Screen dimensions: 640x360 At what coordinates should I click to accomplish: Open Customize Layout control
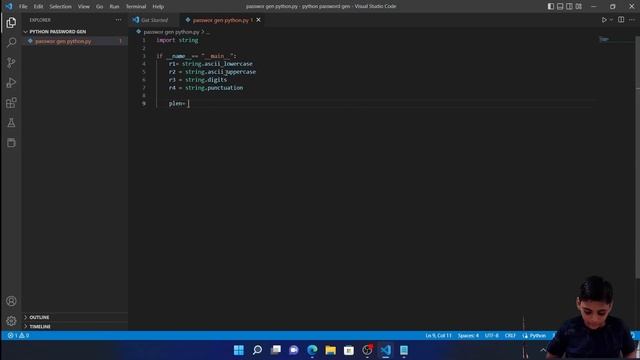[579, 6]
